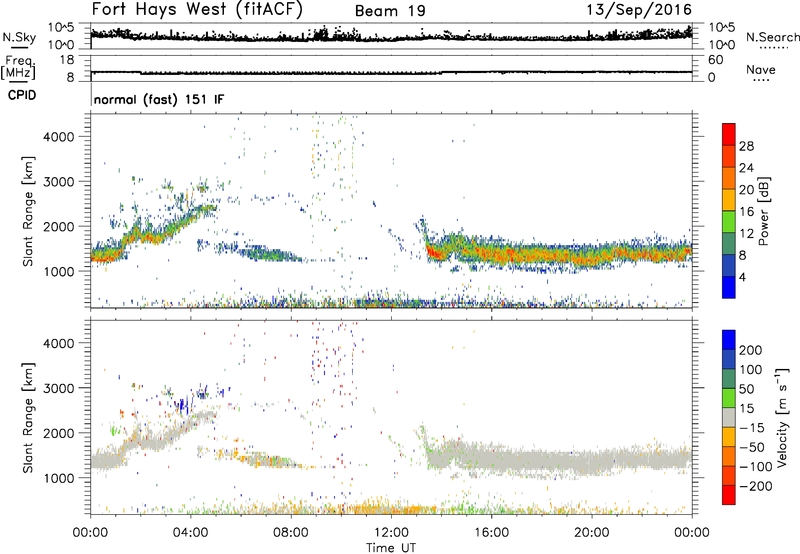
Task: Click the 'Beam 19' label
Action: coord(390,11)
